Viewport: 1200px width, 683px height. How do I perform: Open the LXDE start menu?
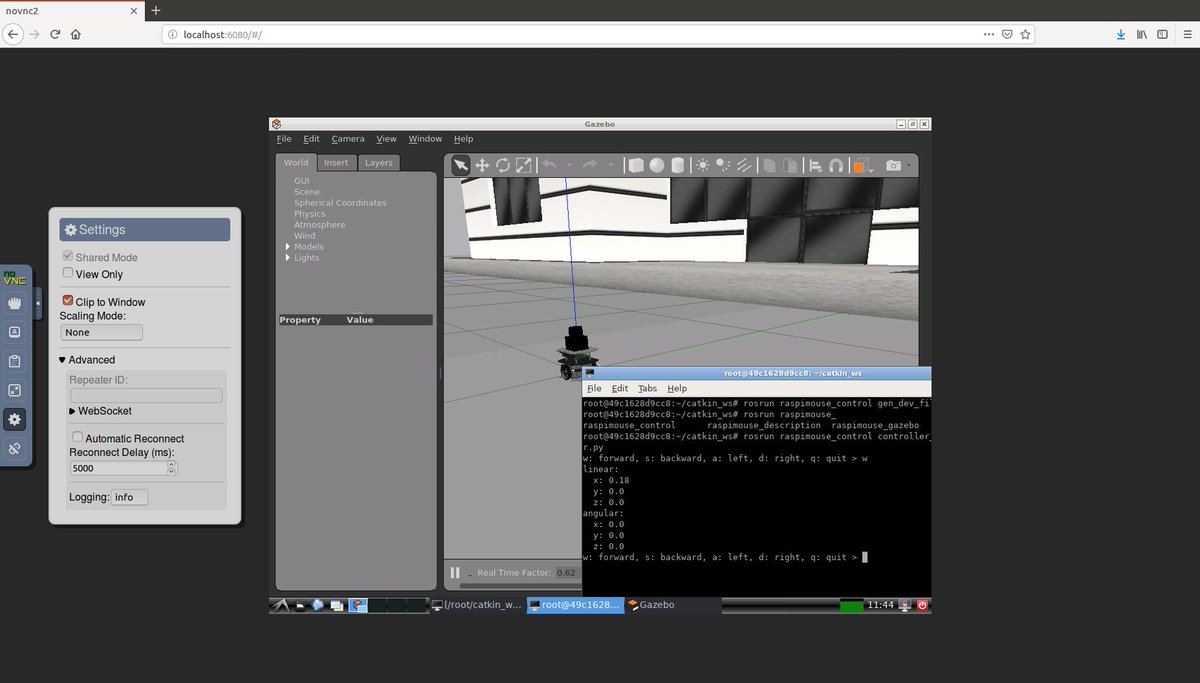pos(281,605)
